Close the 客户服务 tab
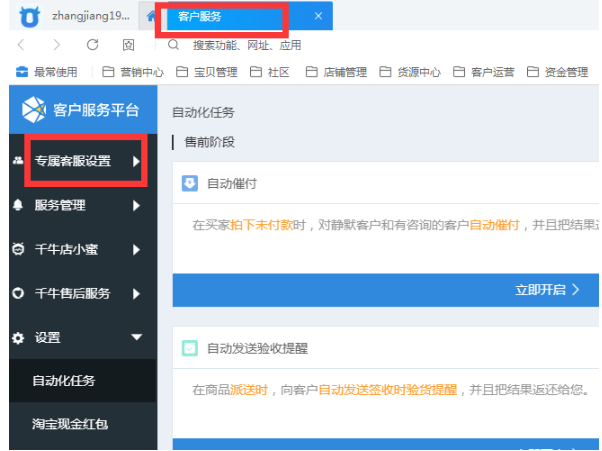Viewport: 602px width, 451px height. (x=318, y=16)
